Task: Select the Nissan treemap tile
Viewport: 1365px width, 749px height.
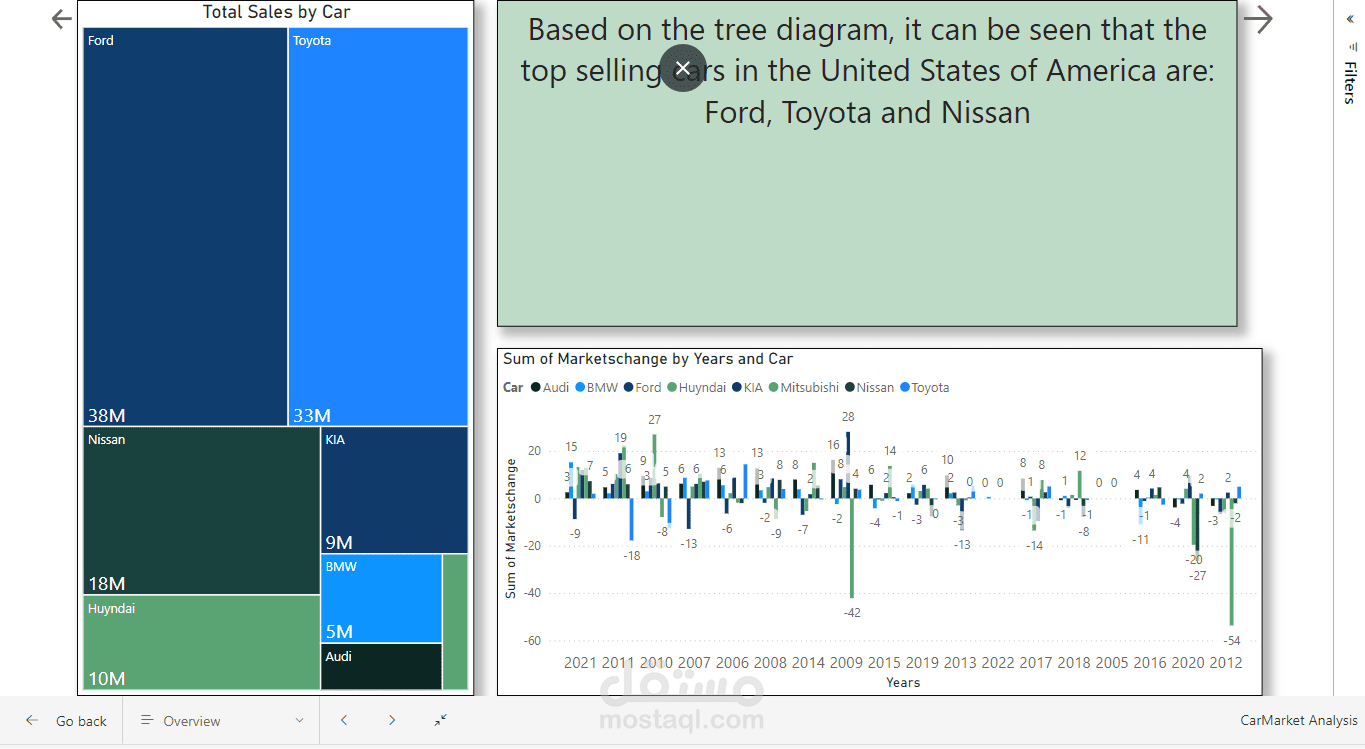Action: [202, 511]
